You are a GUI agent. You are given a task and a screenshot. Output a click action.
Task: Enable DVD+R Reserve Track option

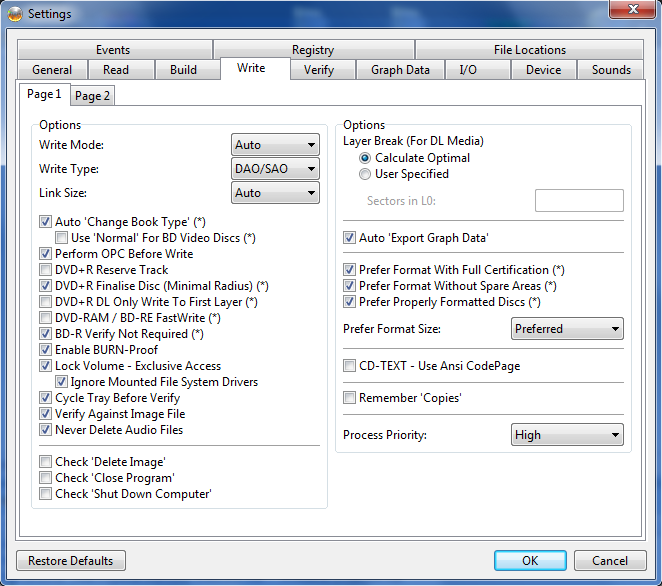(x=46, y=270)
